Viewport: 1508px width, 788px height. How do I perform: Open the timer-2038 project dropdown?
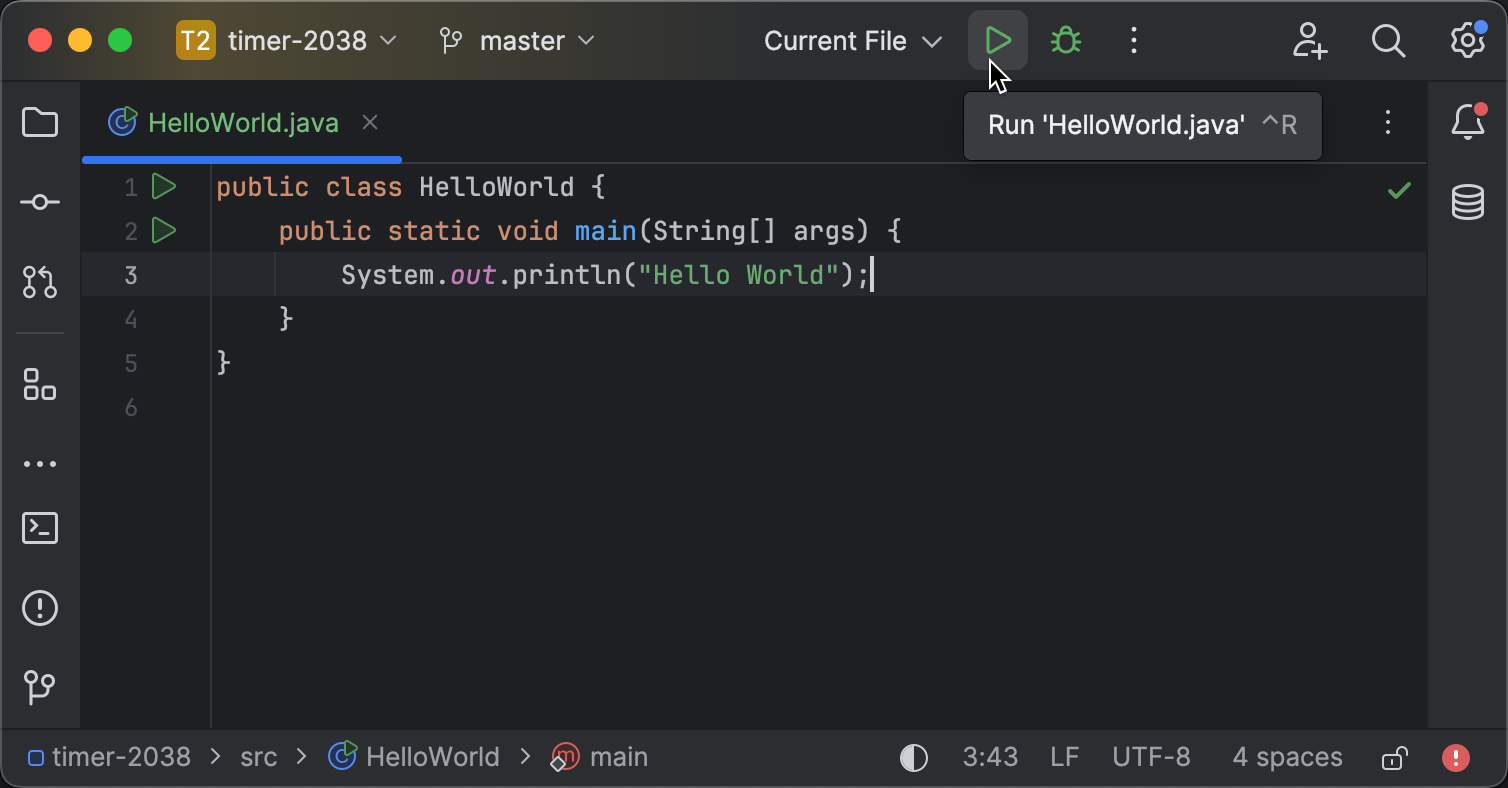click(x=300, y=41)
